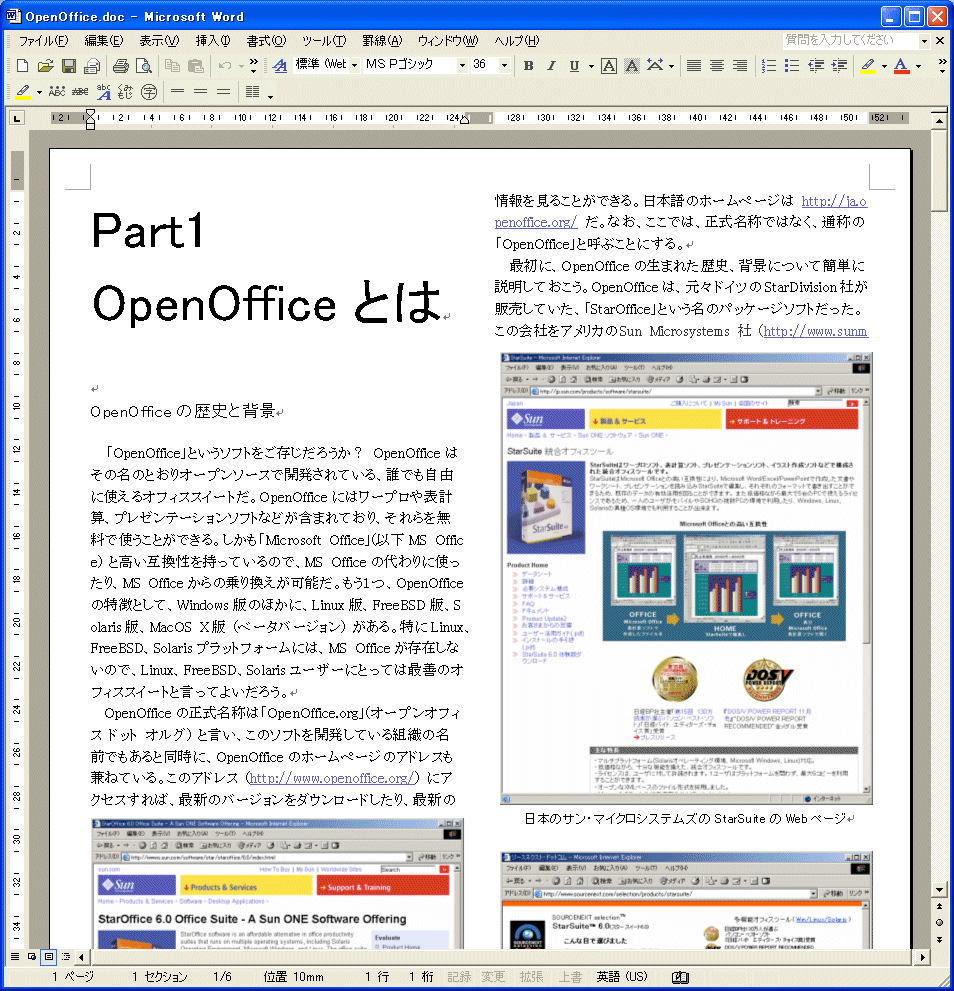Expand the undo history dropdown arrow
The image size is (954, 991).
pos(242,65)
